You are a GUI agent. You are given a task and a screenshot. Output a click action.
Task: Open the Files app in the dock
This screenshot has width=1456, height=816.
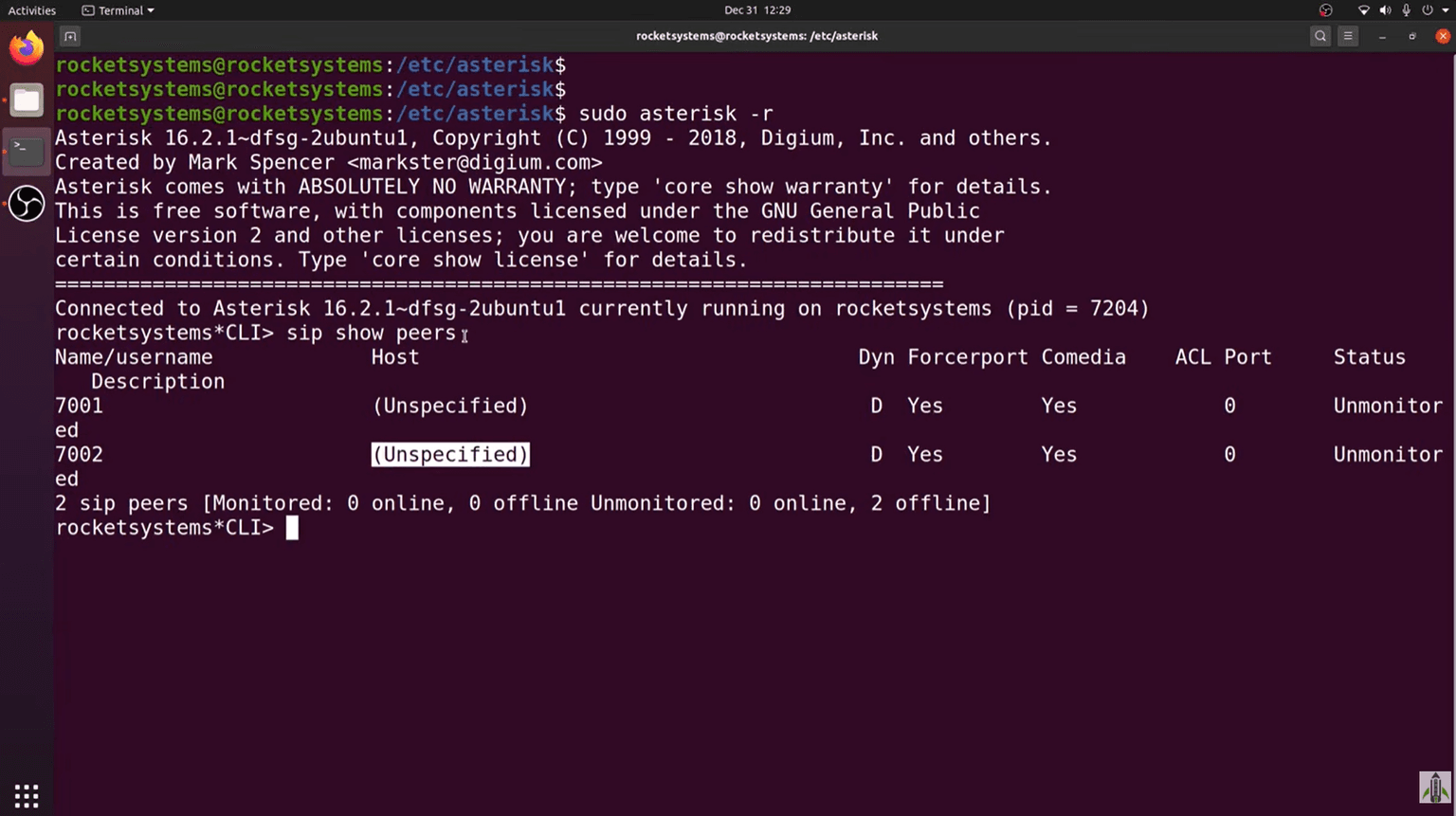point(27,100)
